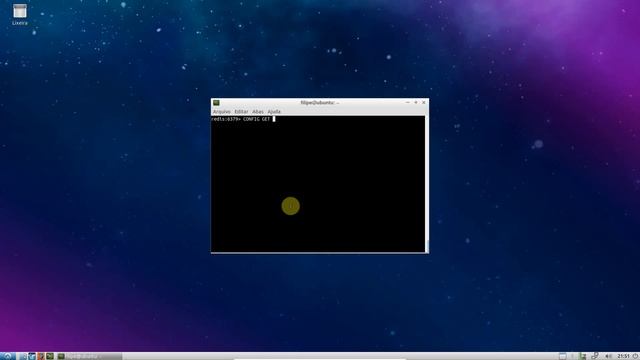The width and height of the screenshot is (640, 360).
Task: Open the Abas menu in the terminal
Action: [x=258, y=111]
